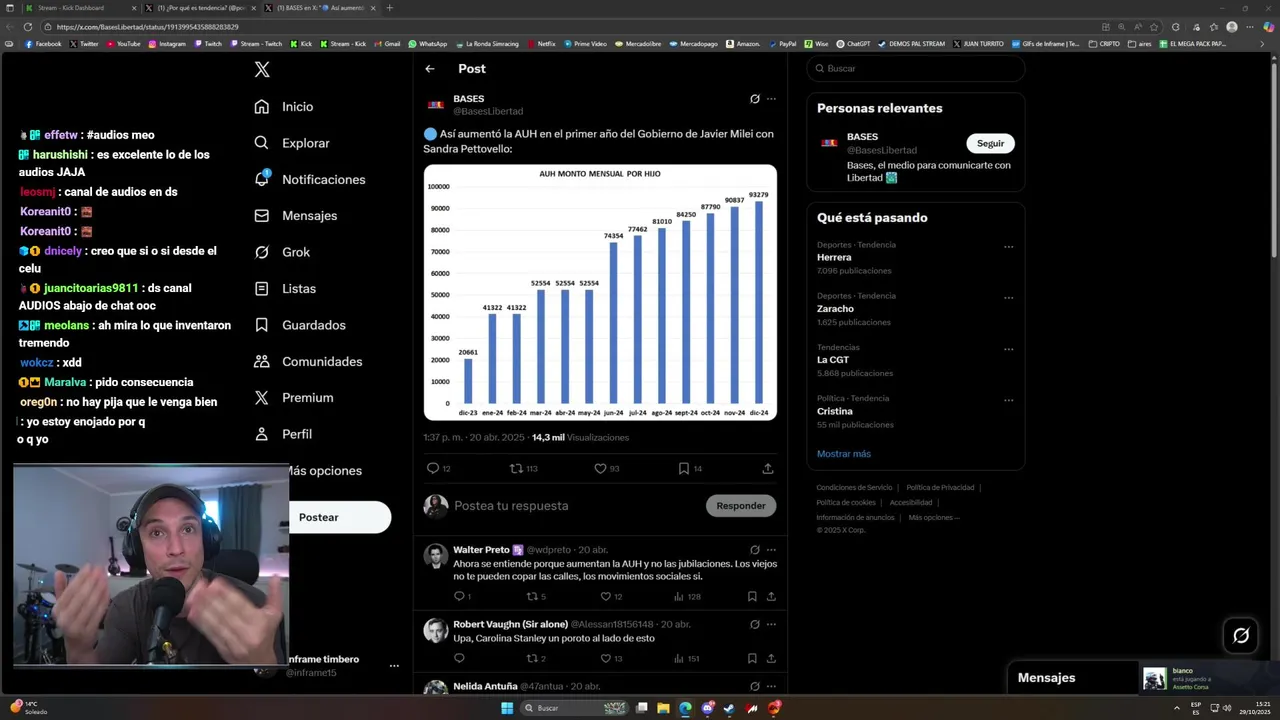Open the Windows Start menu
The width and height of the screenshot is (1280, 720).
507,708
